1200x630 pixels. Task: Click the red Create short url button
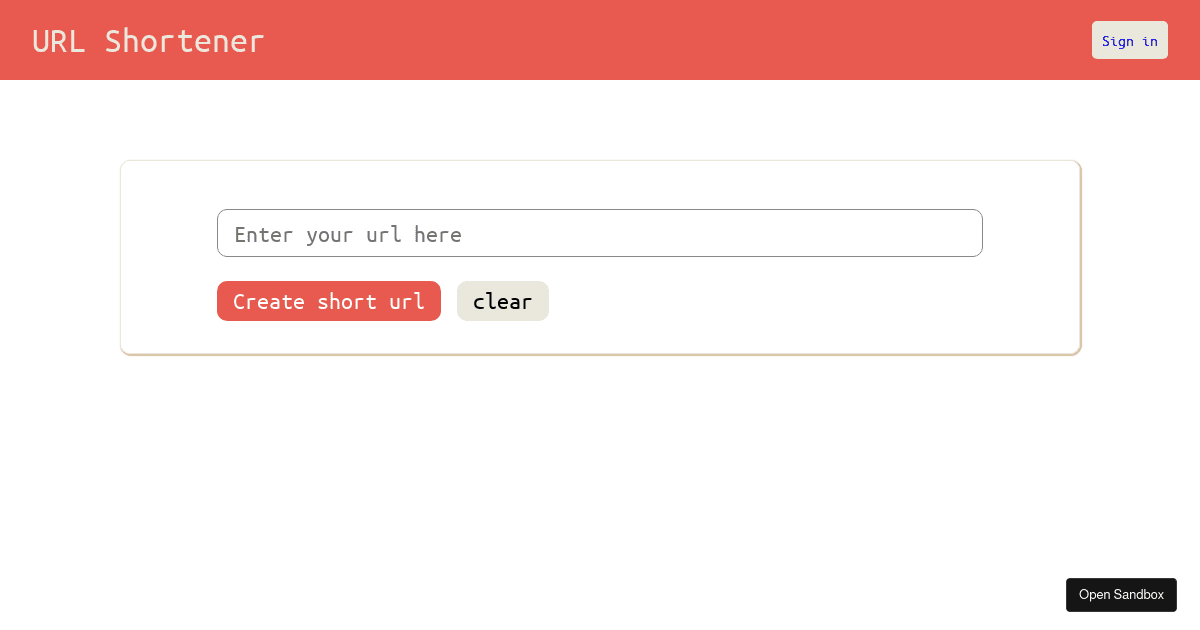point(328,301)
